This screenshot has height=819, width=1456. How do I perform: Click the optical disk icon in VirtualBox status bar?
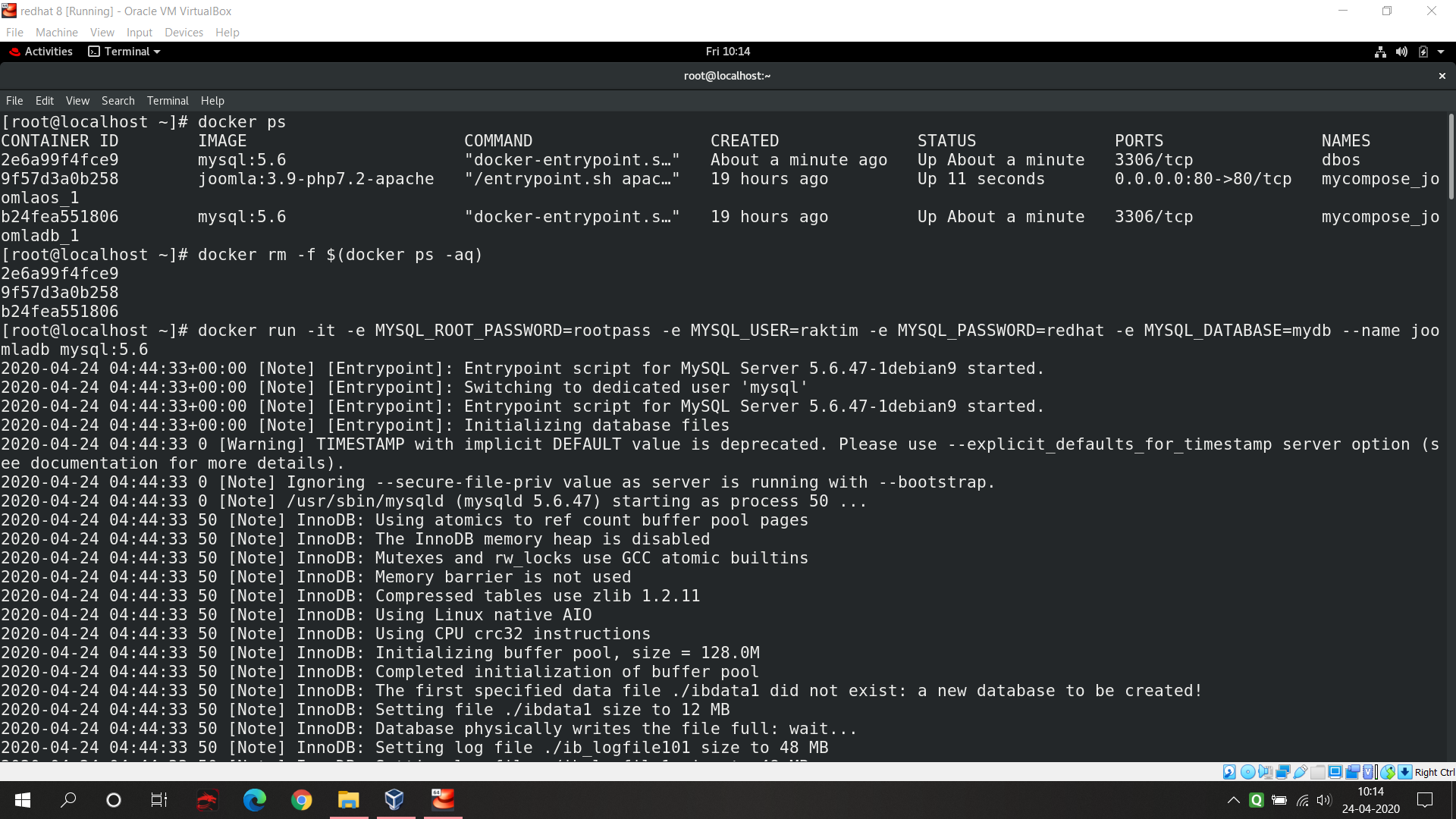pos(1247,772)
